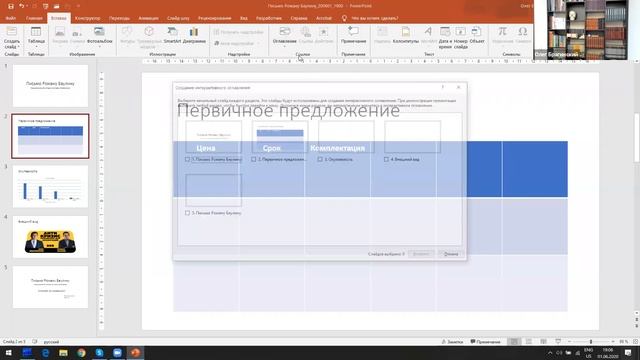Viewport: 640px width, 360px height.
Task: Switch to the Рецензирование ribbon tab
Action: (x=214, y=18)
